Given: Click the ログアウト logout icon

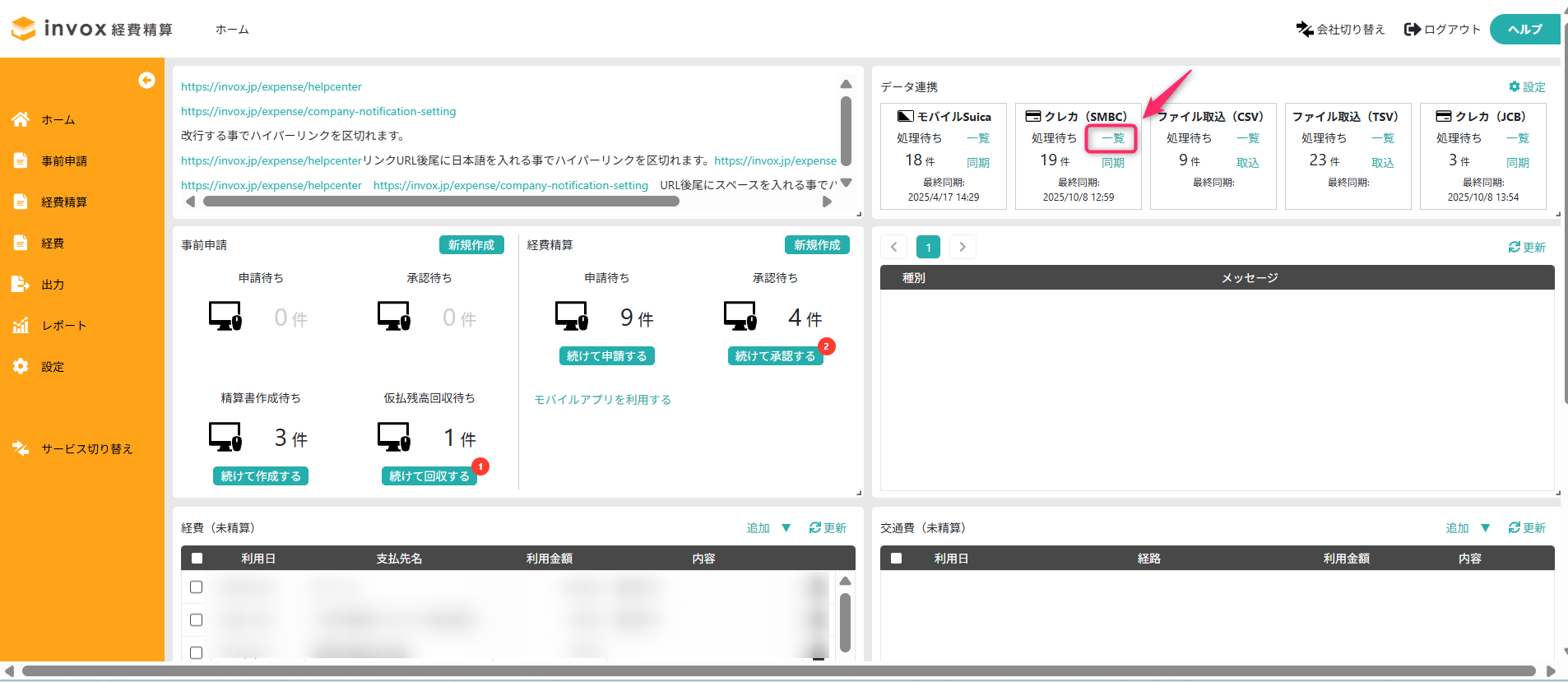Looking at the screenshot, I should coord(1412,30).
